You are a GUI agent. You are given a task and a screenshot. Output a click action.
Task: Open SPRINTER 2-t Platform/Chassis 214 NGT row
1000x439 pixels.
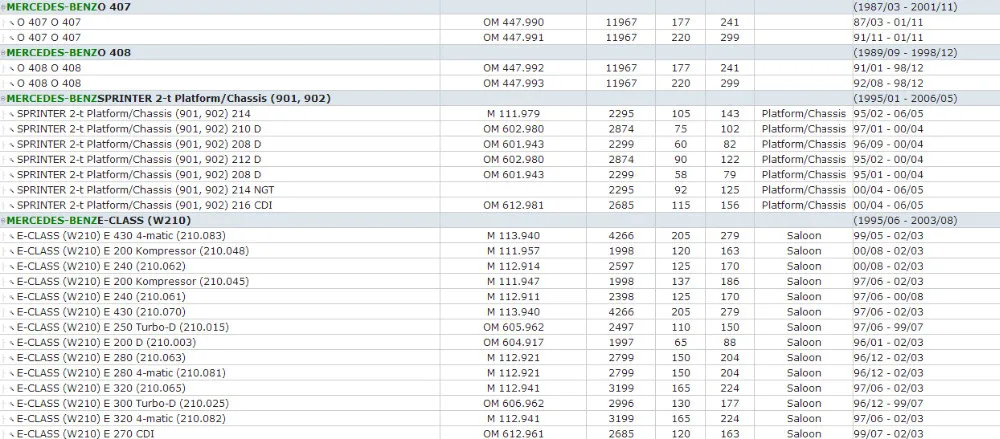tap(500, 190)
